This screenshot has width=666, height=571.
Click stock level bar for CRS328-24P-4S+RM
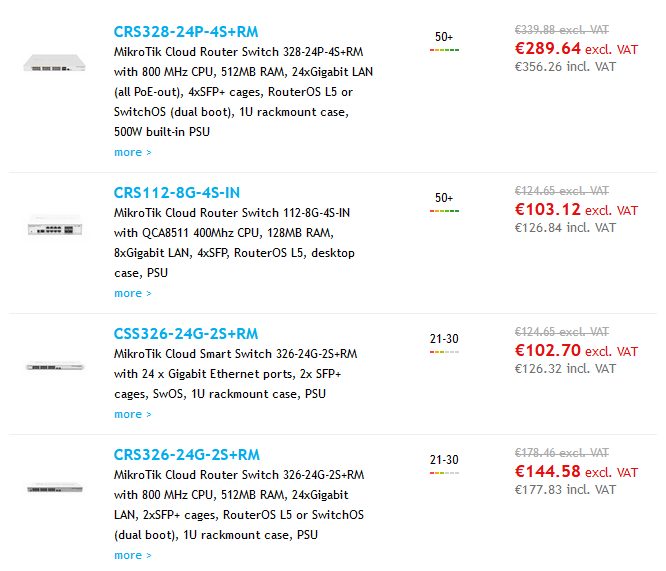(x=444, y=49)
